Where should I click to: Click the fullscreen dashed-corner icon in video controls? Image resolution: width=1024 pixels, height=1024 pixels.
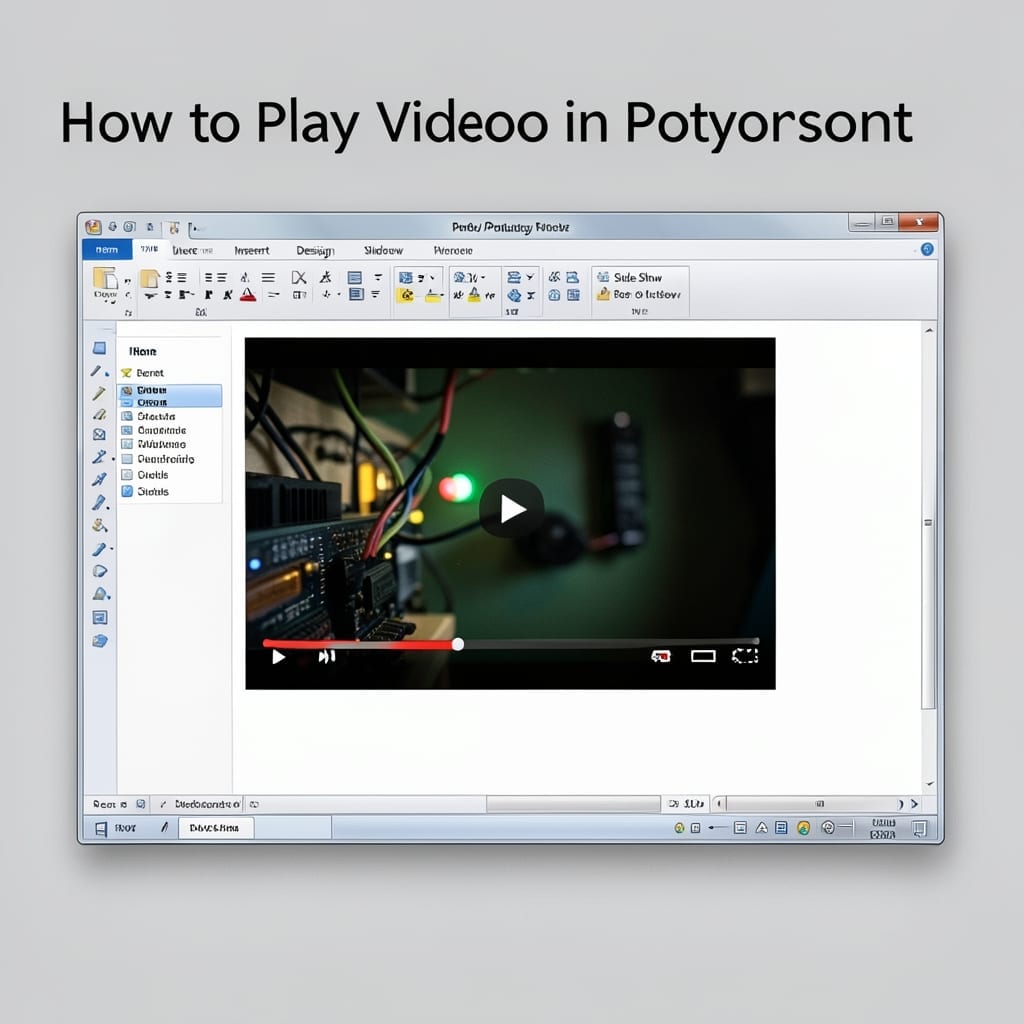pyautogui.click(x=745, y=656)
